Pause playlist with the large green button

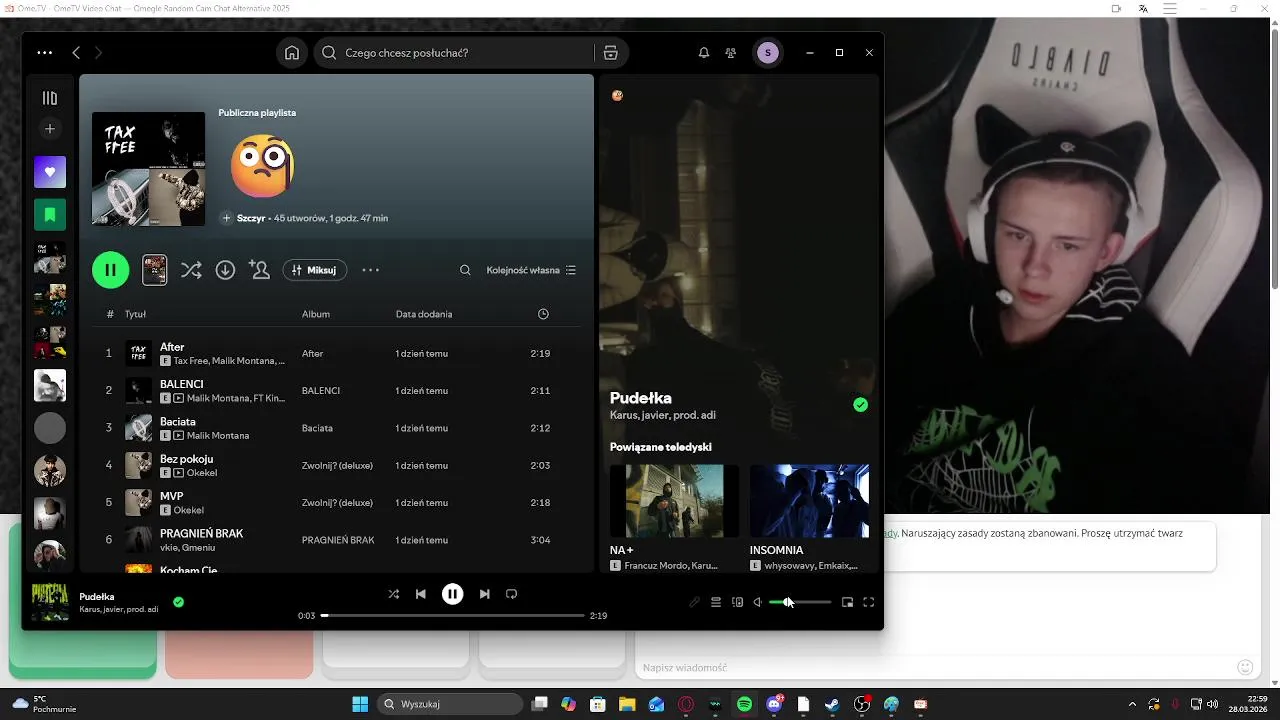[111, 270]
